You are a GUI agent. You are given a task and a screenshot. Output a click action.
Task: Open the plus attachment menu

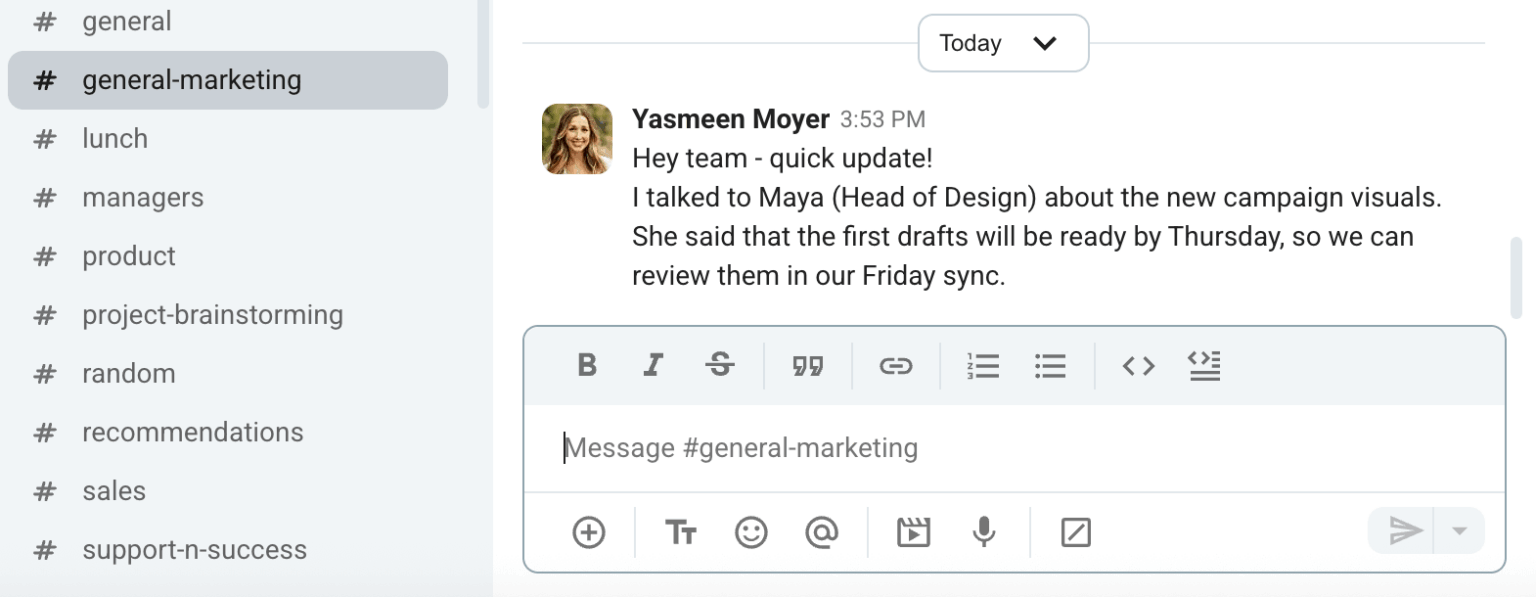coord(589,532)
